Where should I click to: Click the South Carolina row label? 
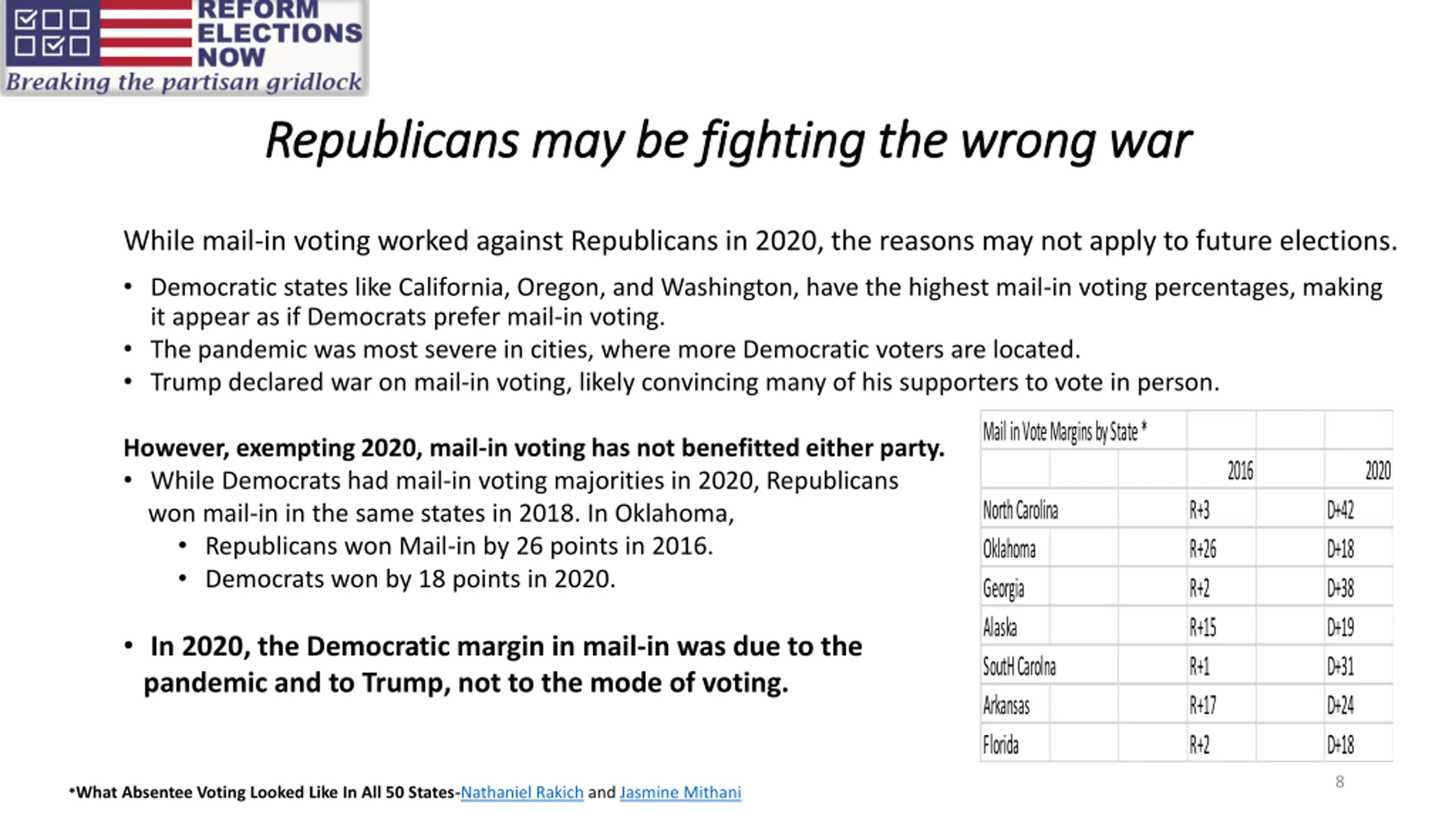(x=1019, y=666)
